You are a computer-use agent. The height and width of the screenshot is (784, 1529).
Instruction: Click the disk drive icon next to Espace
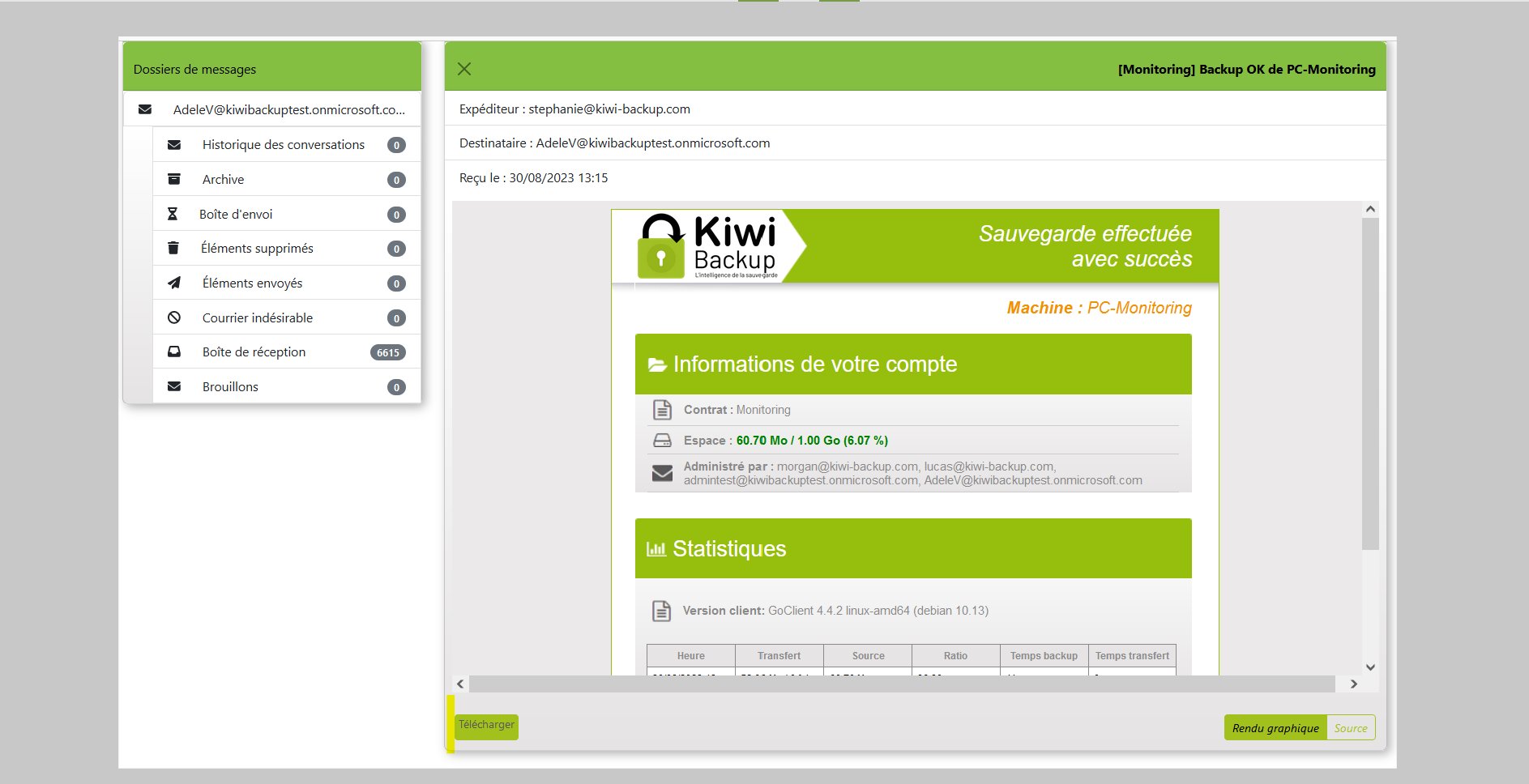click(x=662, y=441)
